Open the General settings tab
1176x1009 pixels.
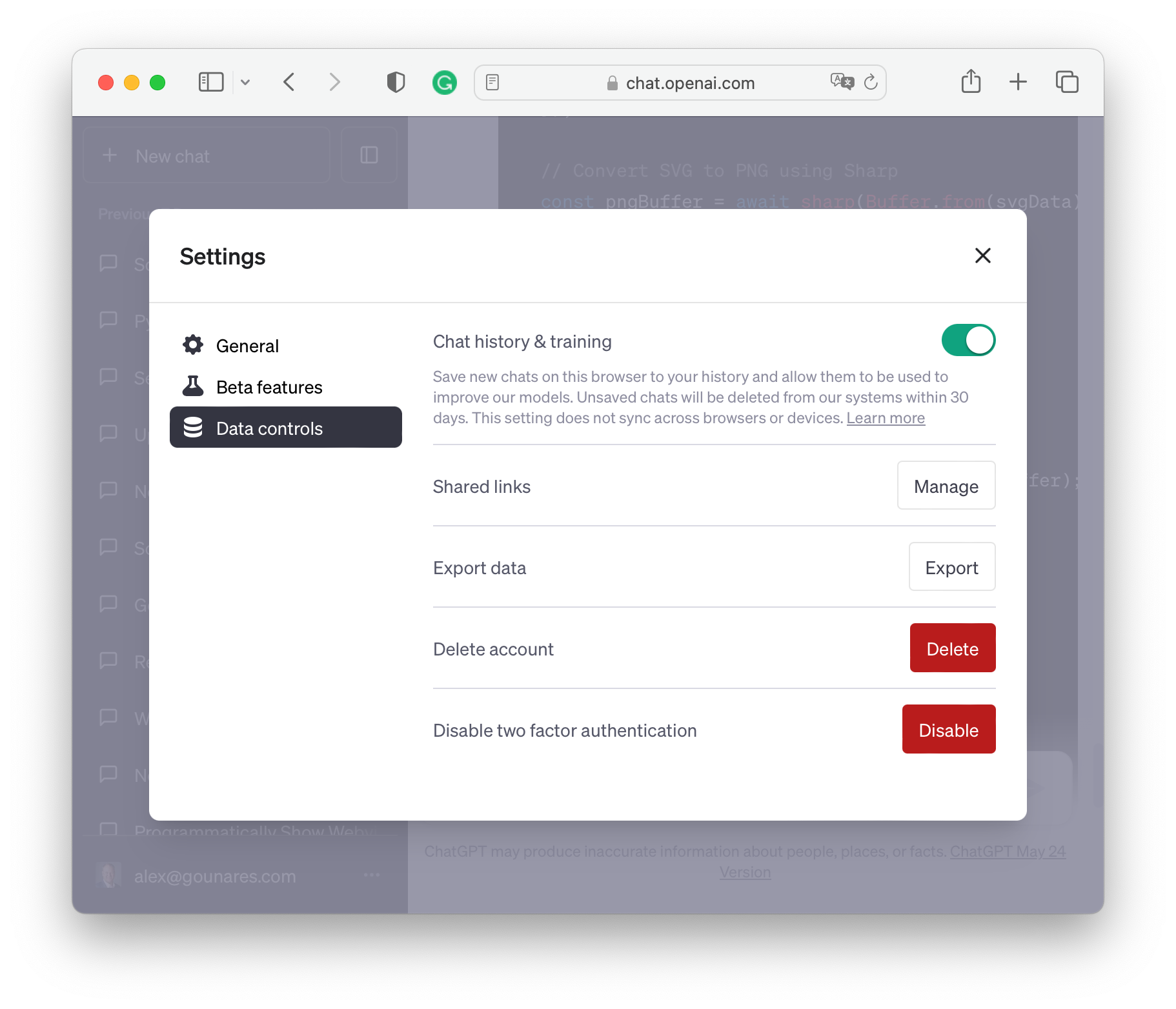285,346
